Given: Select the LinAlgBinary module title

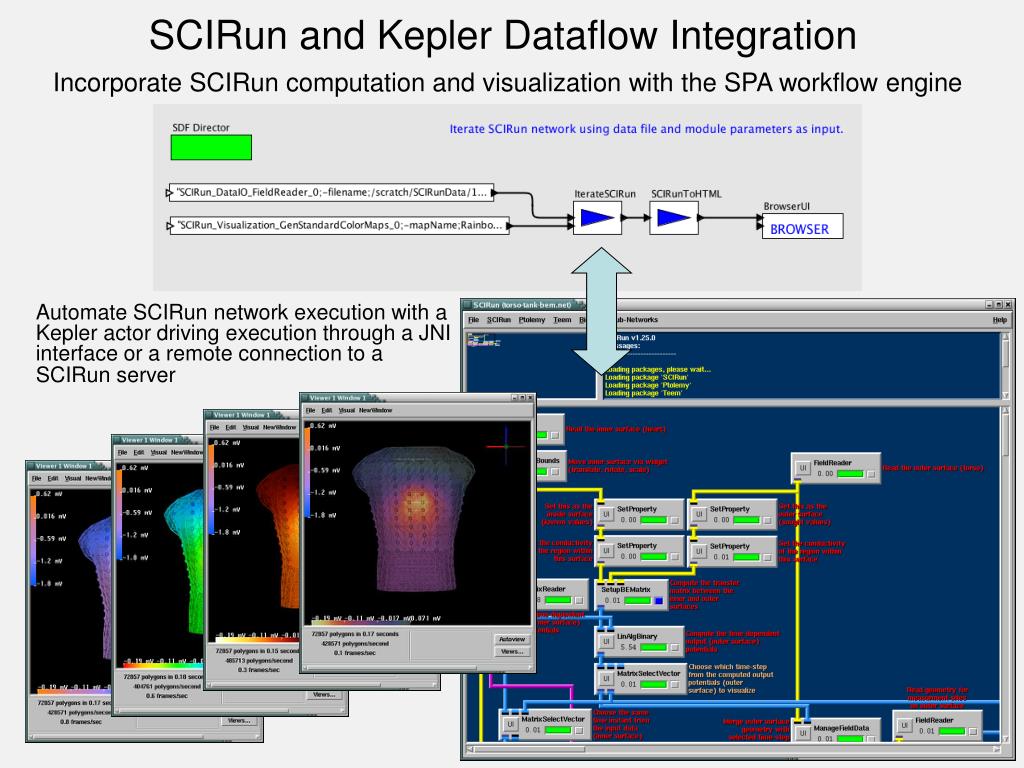Looking at the screenshot, I should 637,636.
